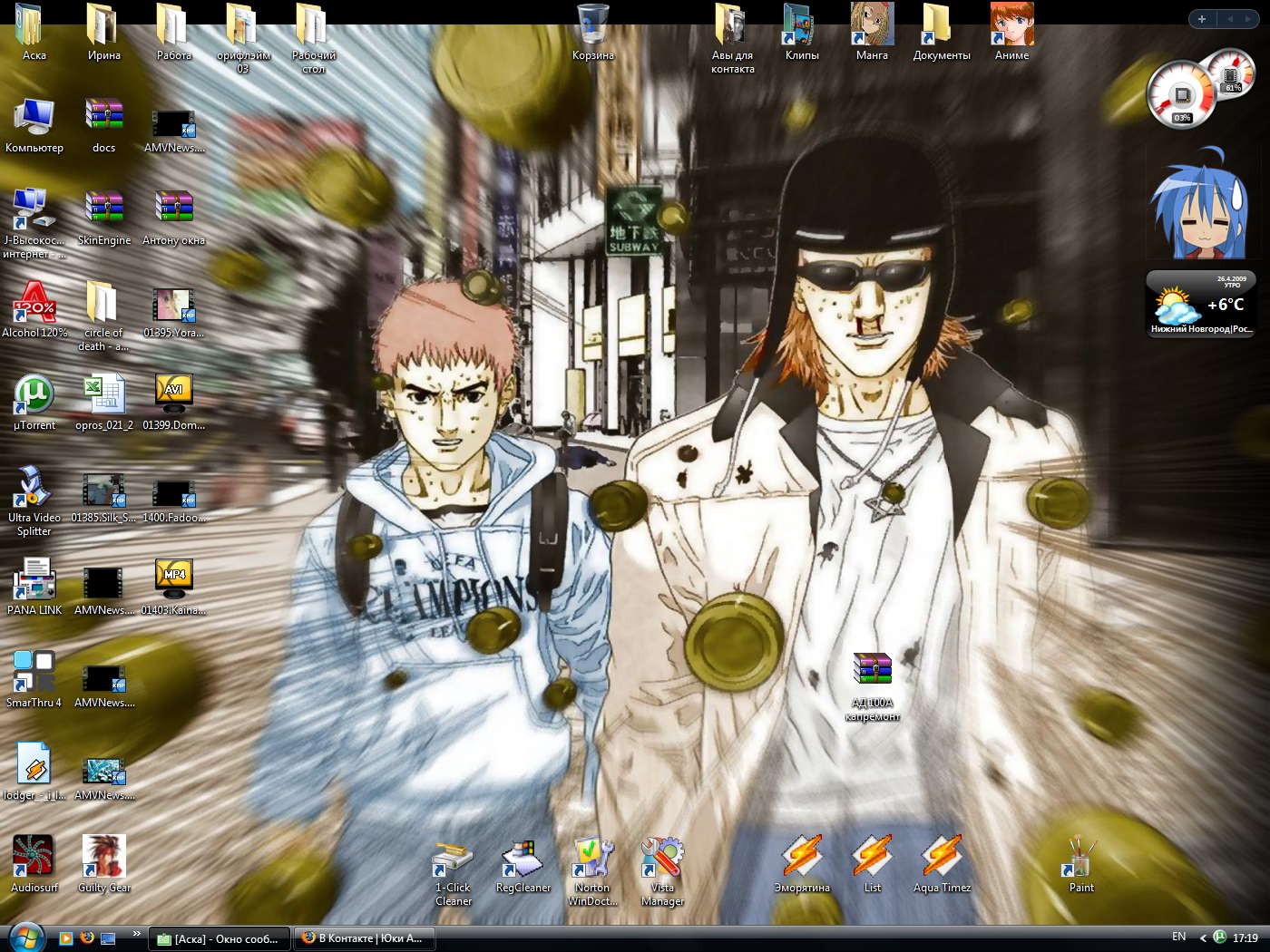The width and height of the screenshot is (1270, 952).
Task: Open the Аниме shortcut
Action: point(1011,25)
